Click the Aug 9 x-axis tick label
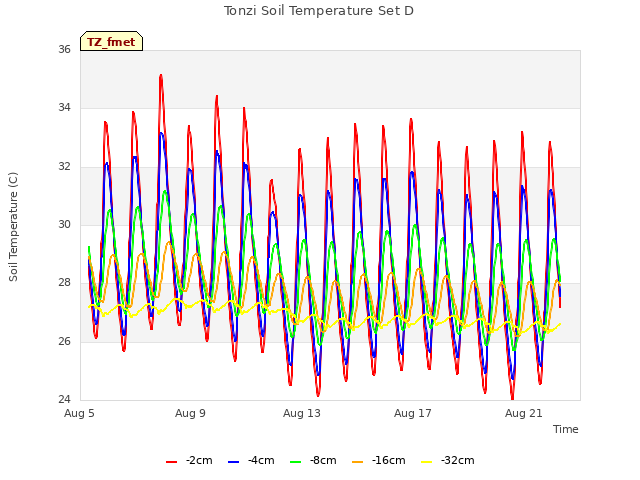Screen dimensions: 640x480 (190, 413)
